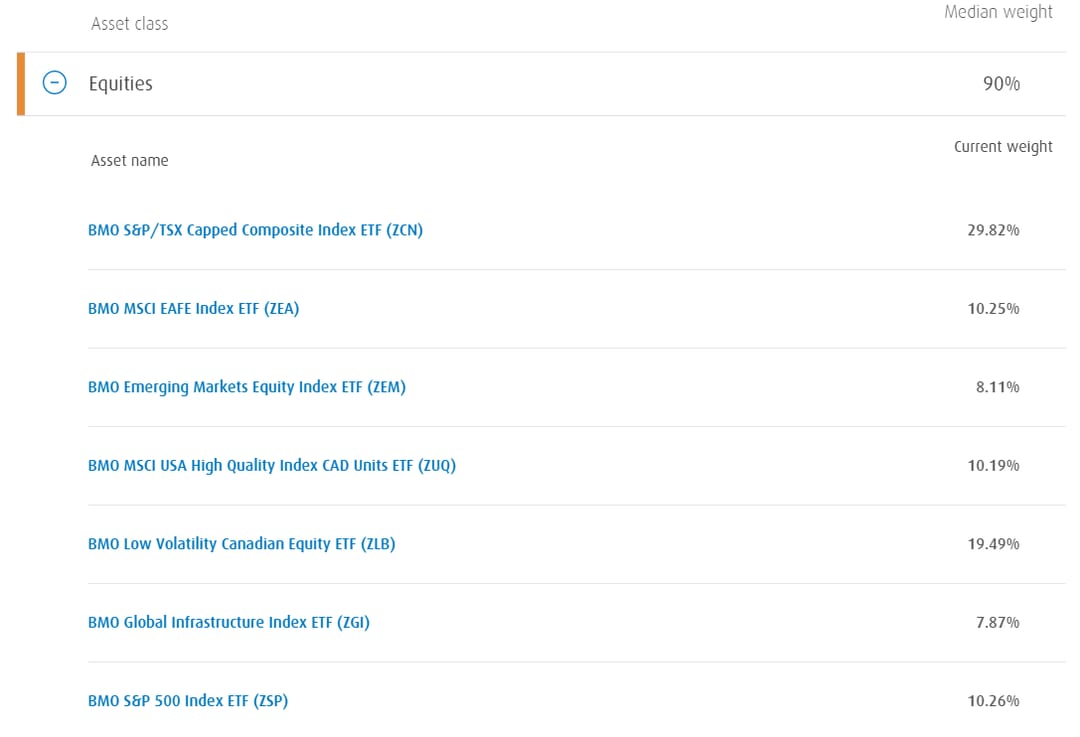Select the 8.11% weight for ZEM
The width and height of the screenshot is (1080, 737).
(x=997, y=387)
